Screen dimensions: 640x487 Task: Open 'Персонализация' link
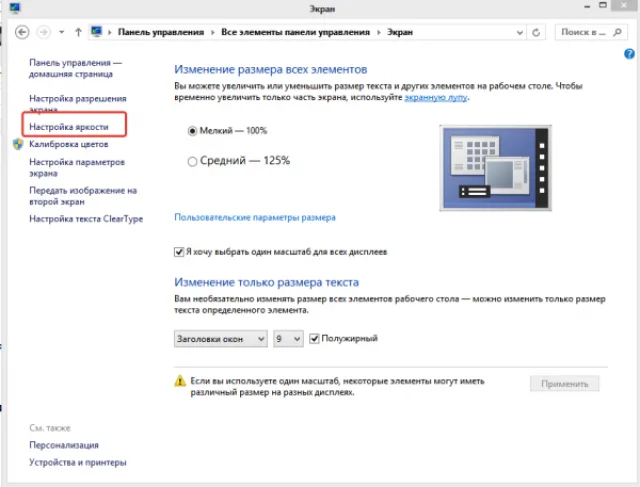[64, 445]
